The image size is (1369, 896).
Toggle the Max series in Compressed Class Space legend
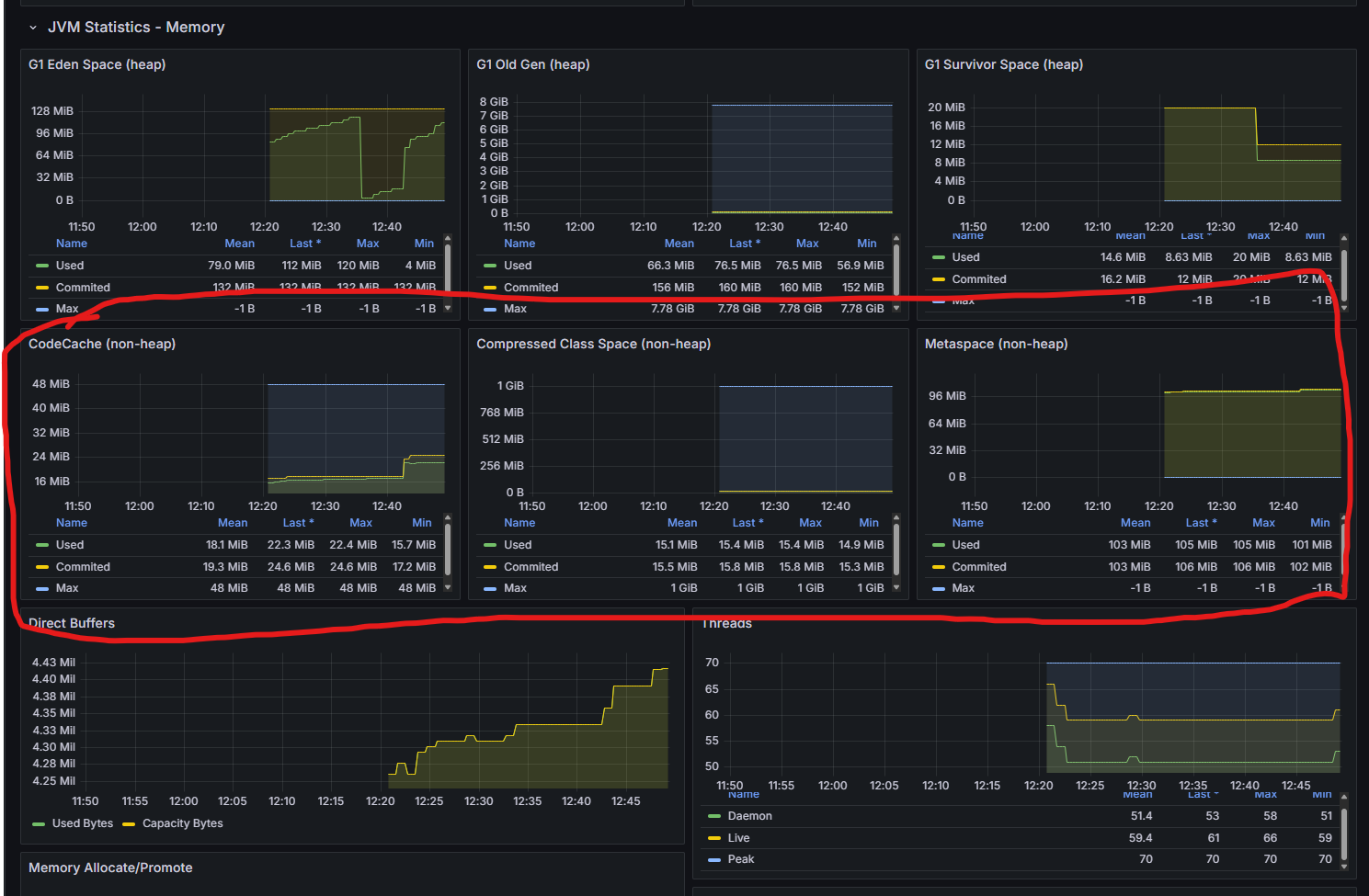515,588
